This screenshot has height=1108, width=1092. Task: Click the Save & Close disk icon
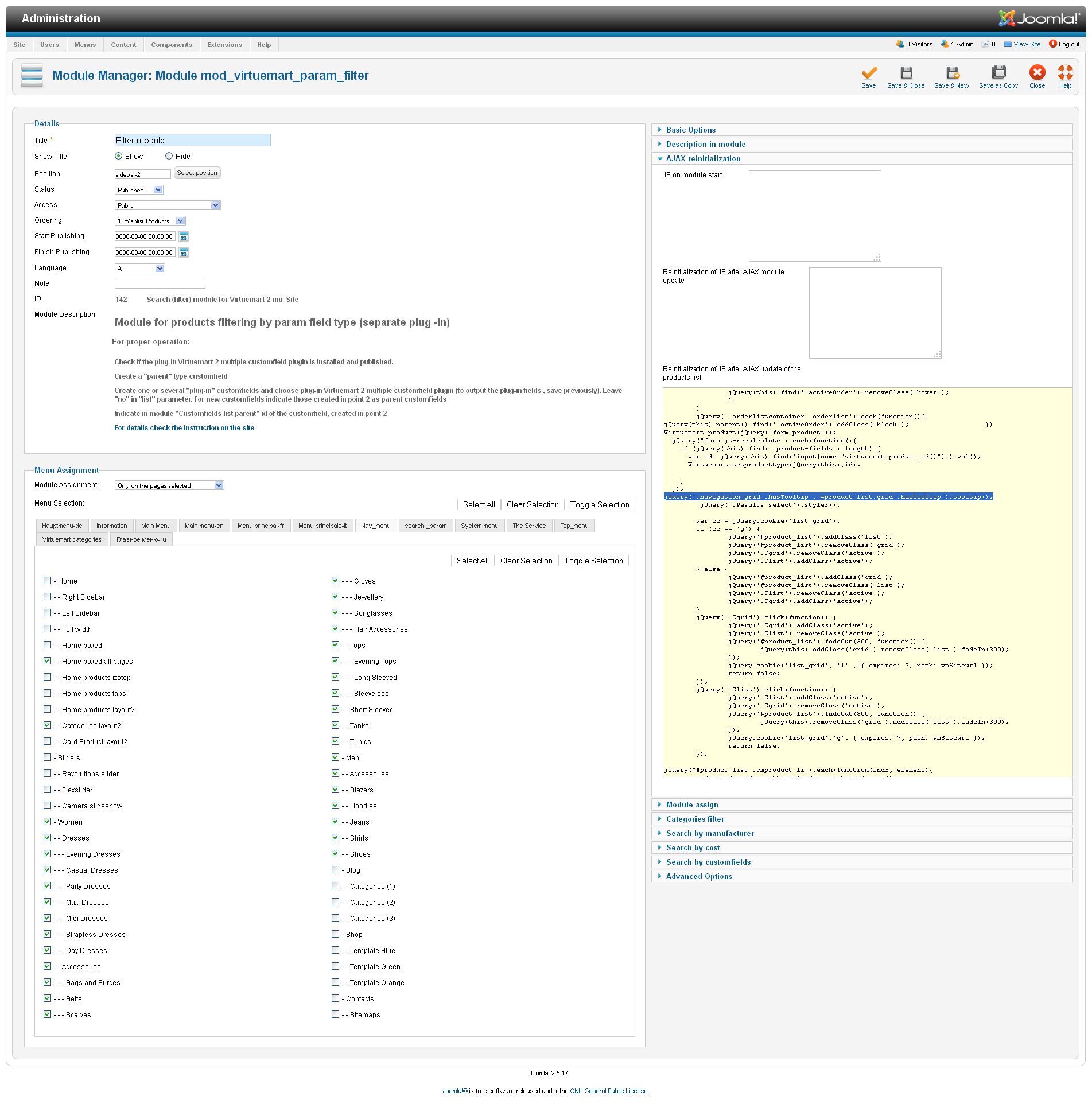tap(906, 73)
